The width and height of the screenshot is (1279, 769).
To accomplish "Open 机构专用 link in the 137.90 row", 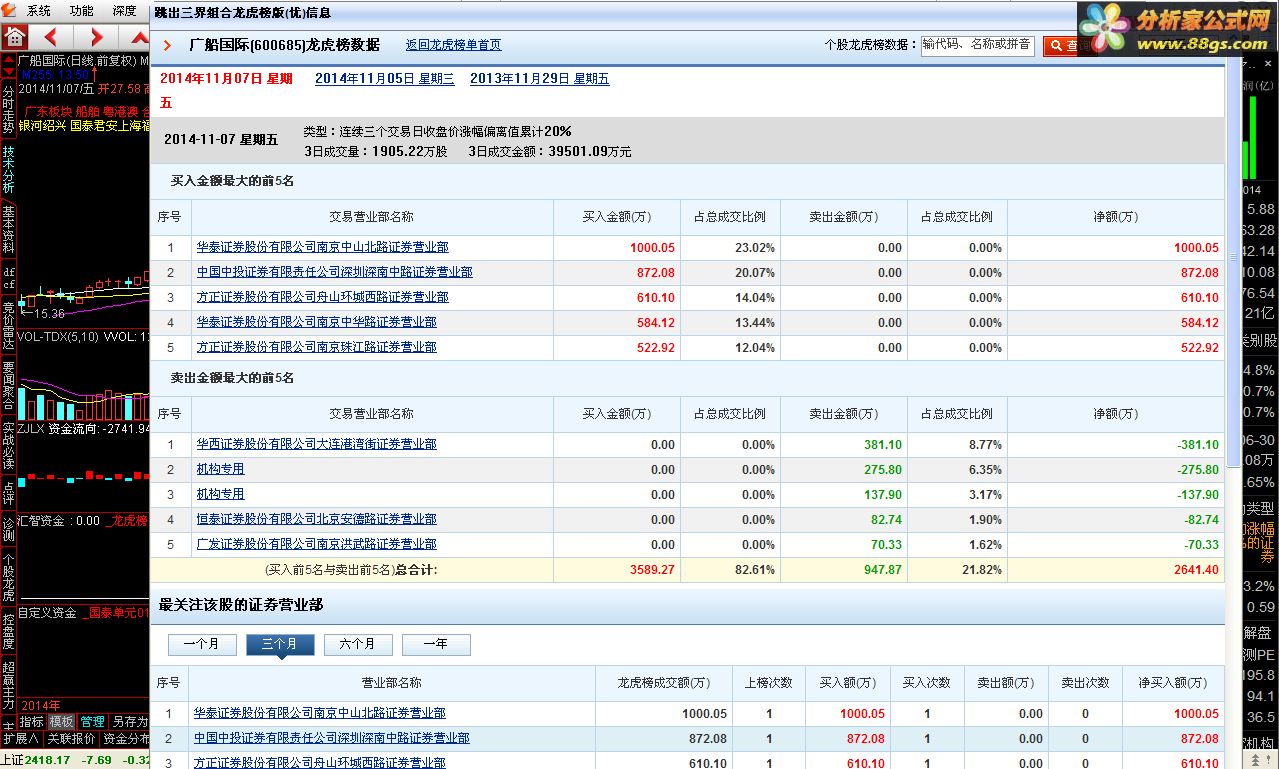I will 220,494.
